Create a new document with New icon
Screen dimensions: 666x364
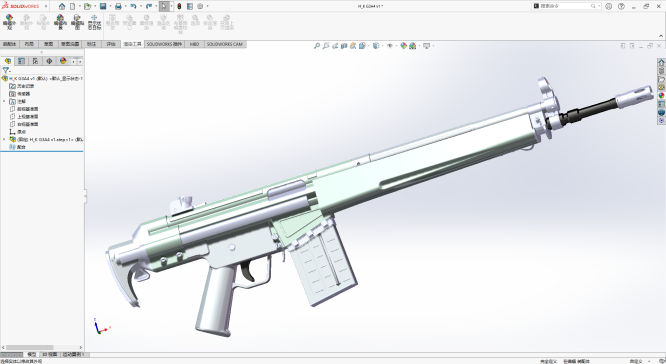pos(73,6)
